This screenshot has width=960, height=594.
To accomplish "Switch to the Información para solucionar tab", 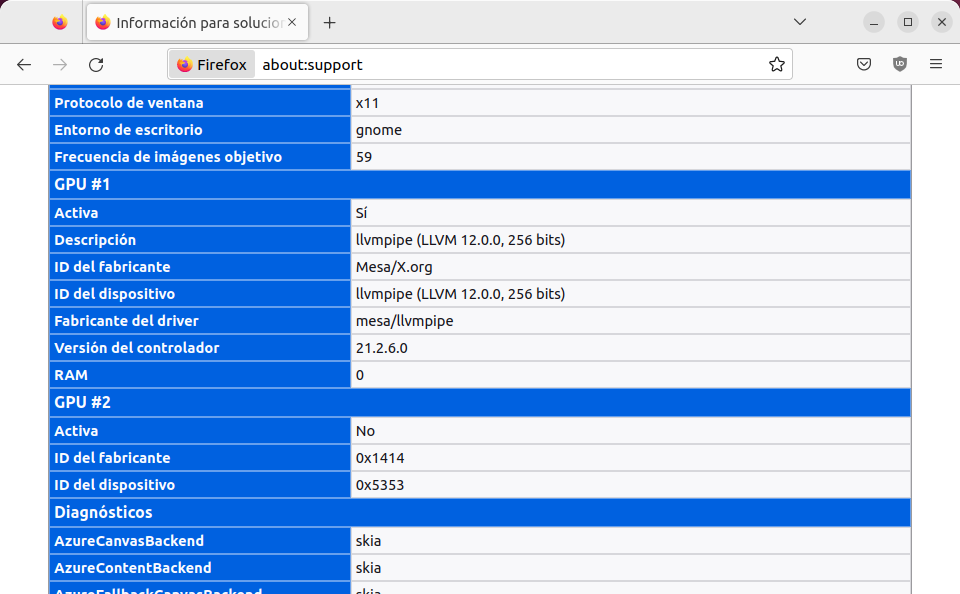I will 190,22.
